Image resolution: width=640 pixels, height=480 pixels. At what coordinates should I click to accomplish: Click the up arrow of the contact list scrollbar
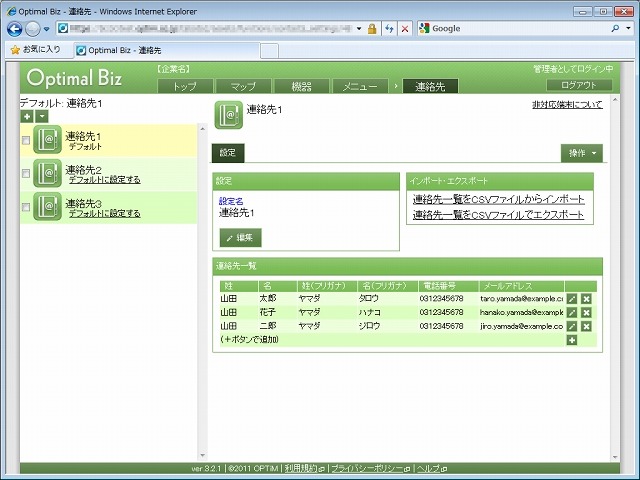tap(202, 129)
